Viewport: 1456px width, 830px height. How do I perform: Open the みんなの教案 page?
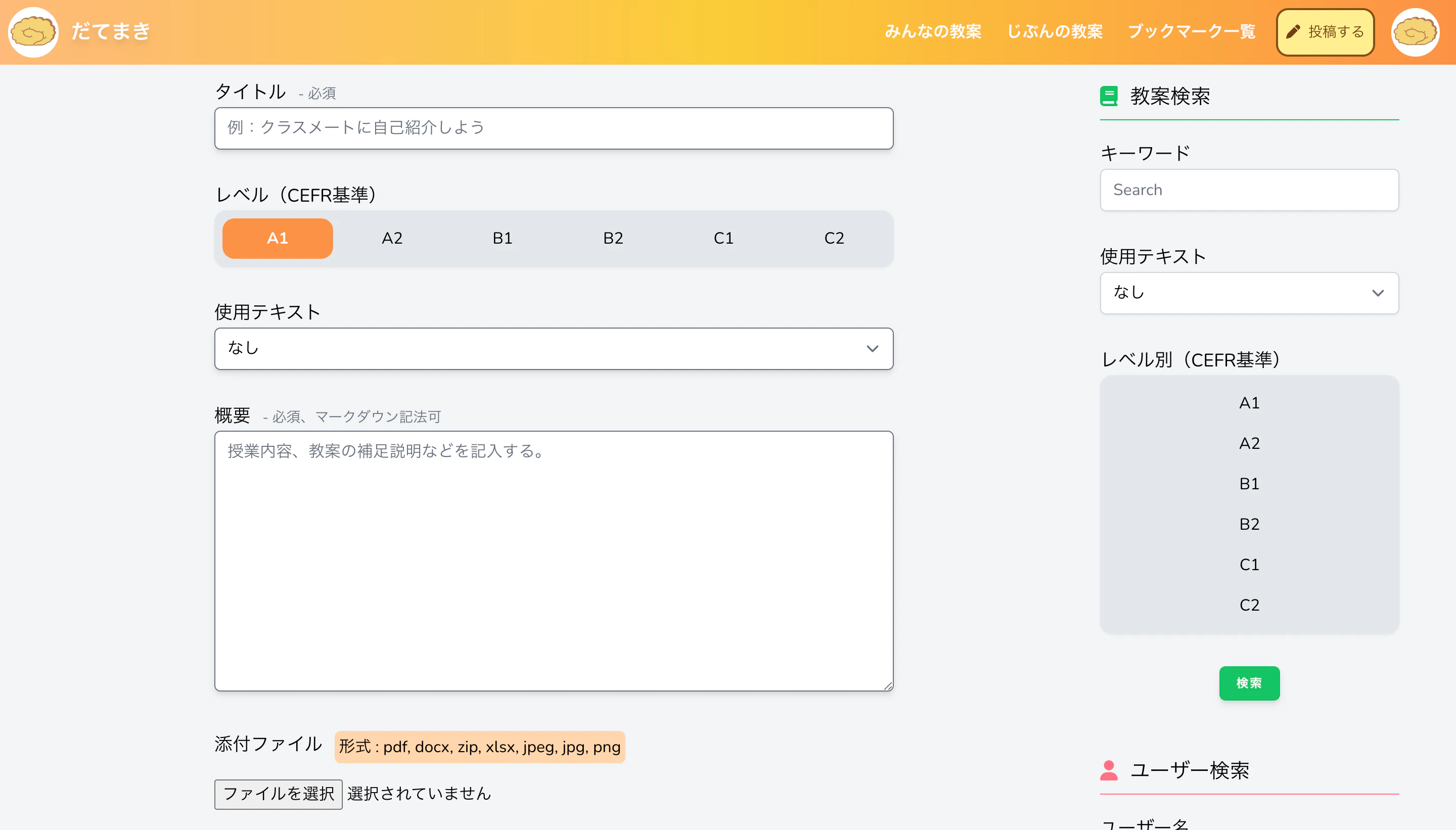(x=933, y=31)
